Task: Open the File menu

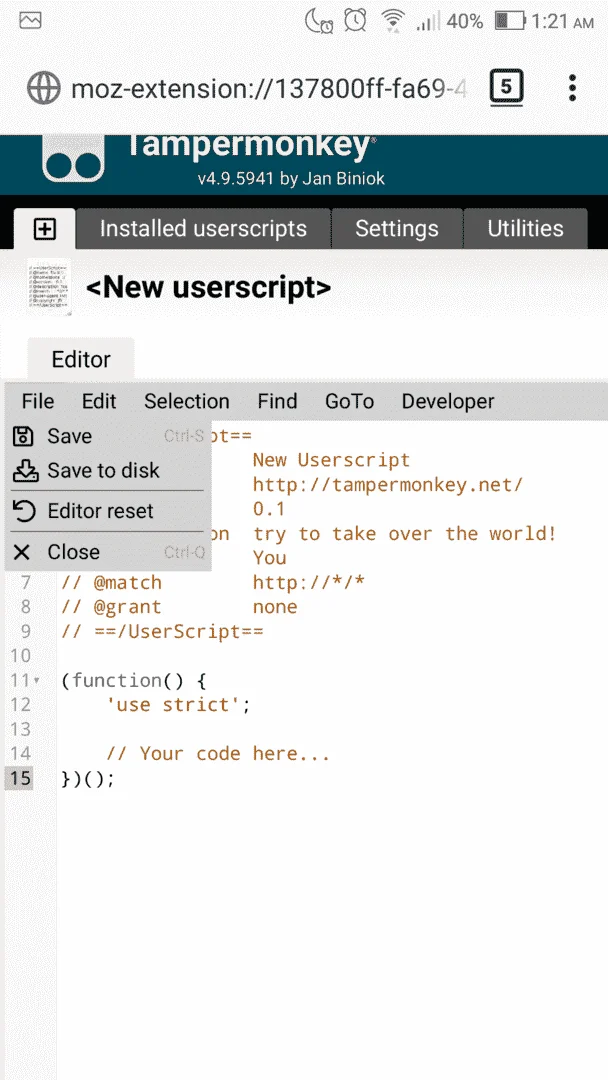Action: 38,402
